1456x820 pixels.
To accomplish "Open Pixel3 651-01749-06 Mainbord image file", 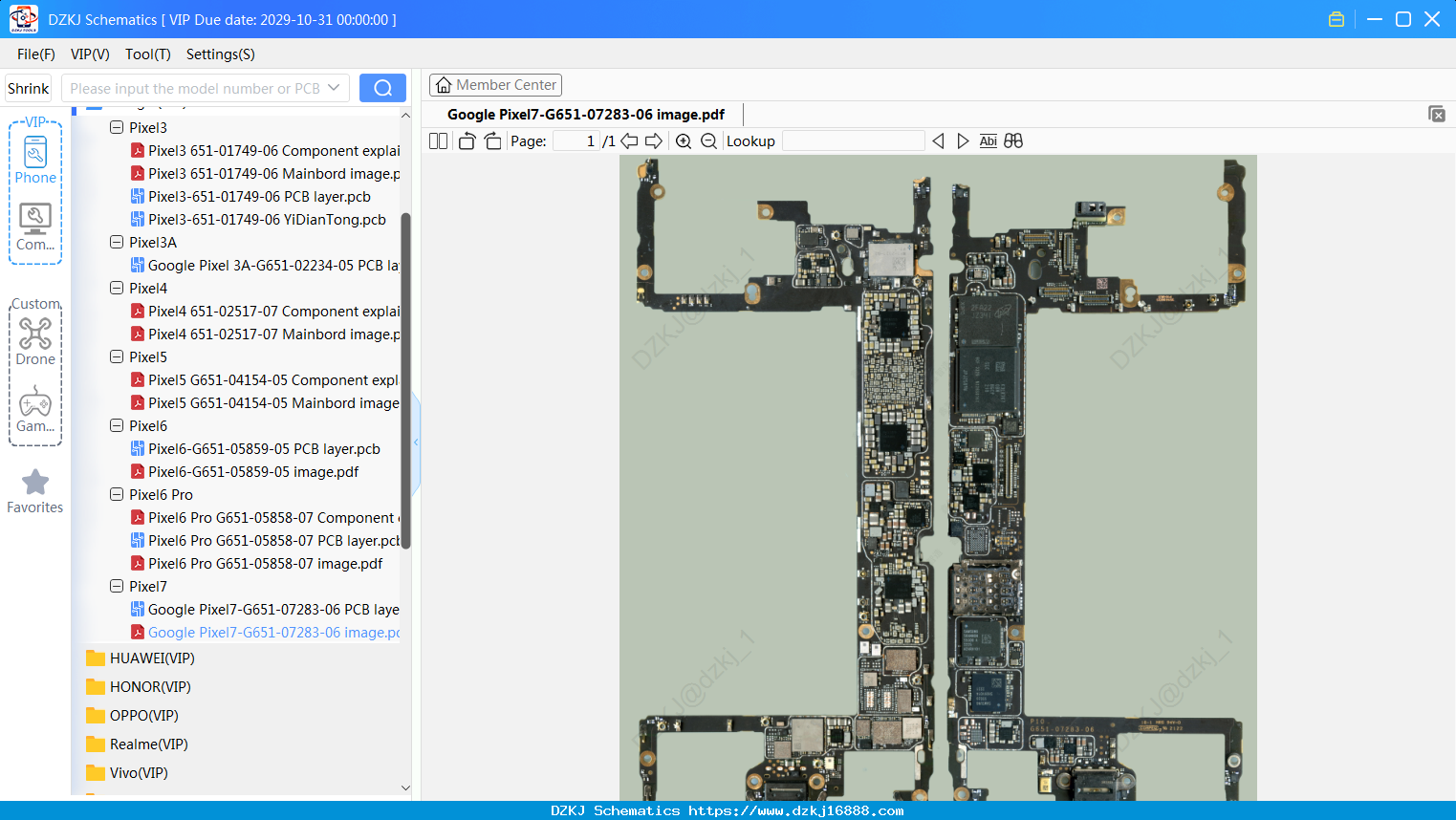I will click(265, 173).
